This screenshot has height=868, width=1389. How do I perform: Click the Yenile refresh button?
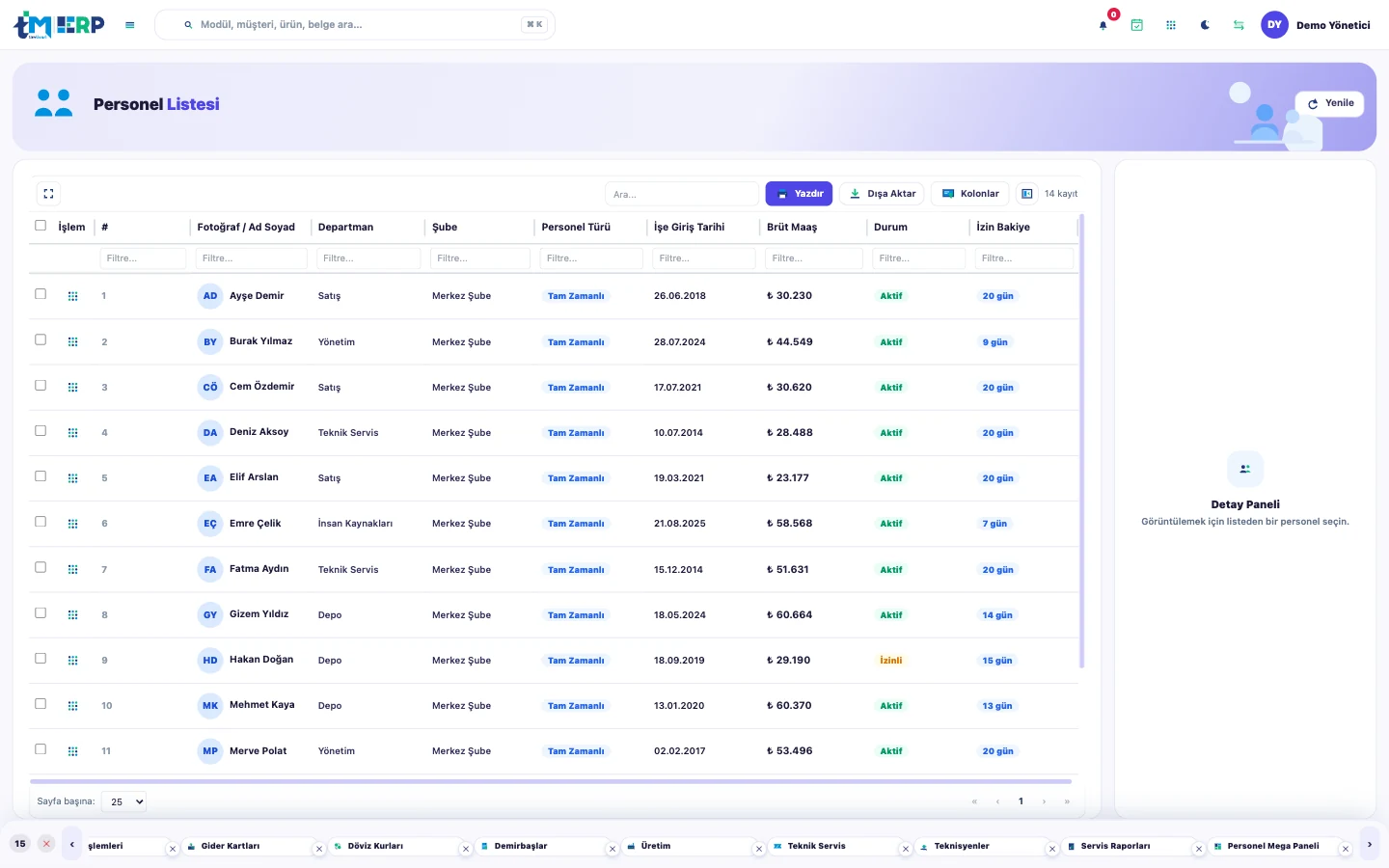click(1330, 103)
